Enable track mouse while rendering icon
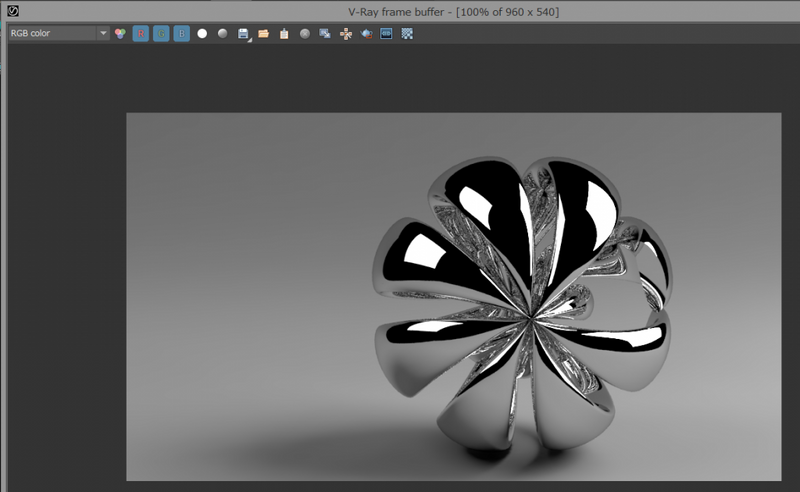Screen dimensions: 800x492 (x=346, y=34)
